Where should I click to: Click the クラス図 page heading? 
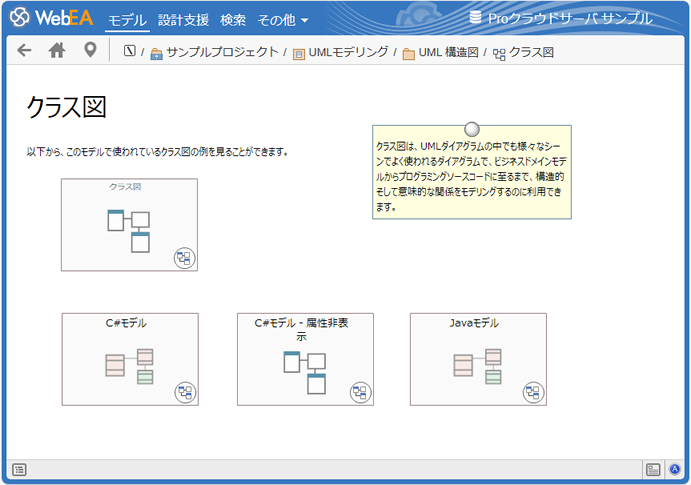67,107
